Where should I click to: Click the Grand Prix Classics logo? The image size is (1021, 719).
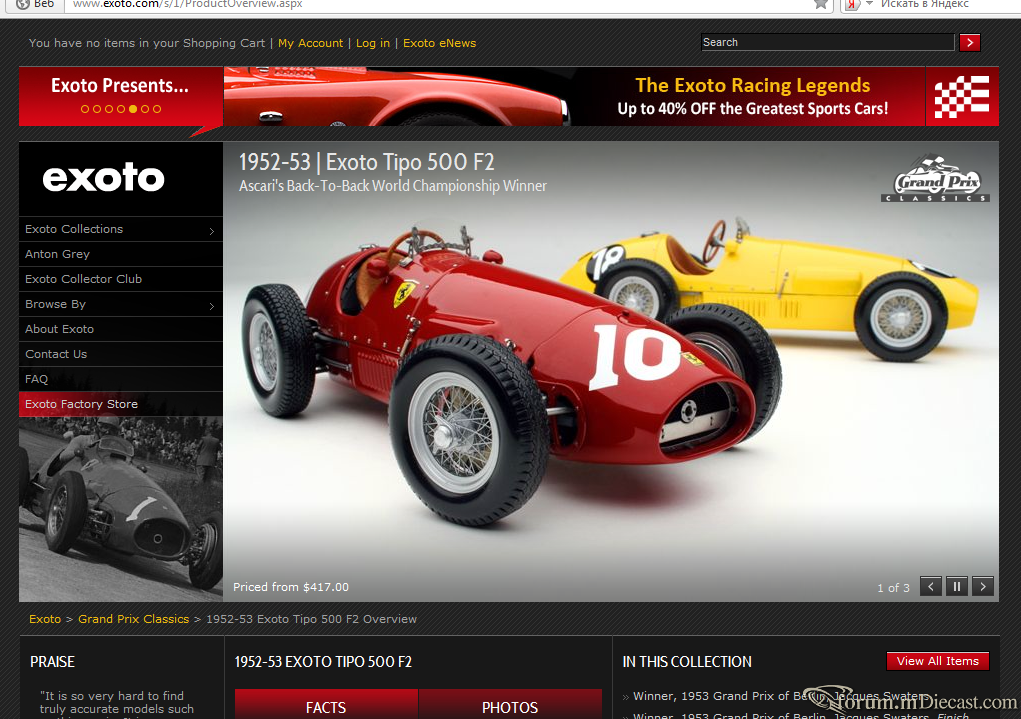(x=936, y=178)
